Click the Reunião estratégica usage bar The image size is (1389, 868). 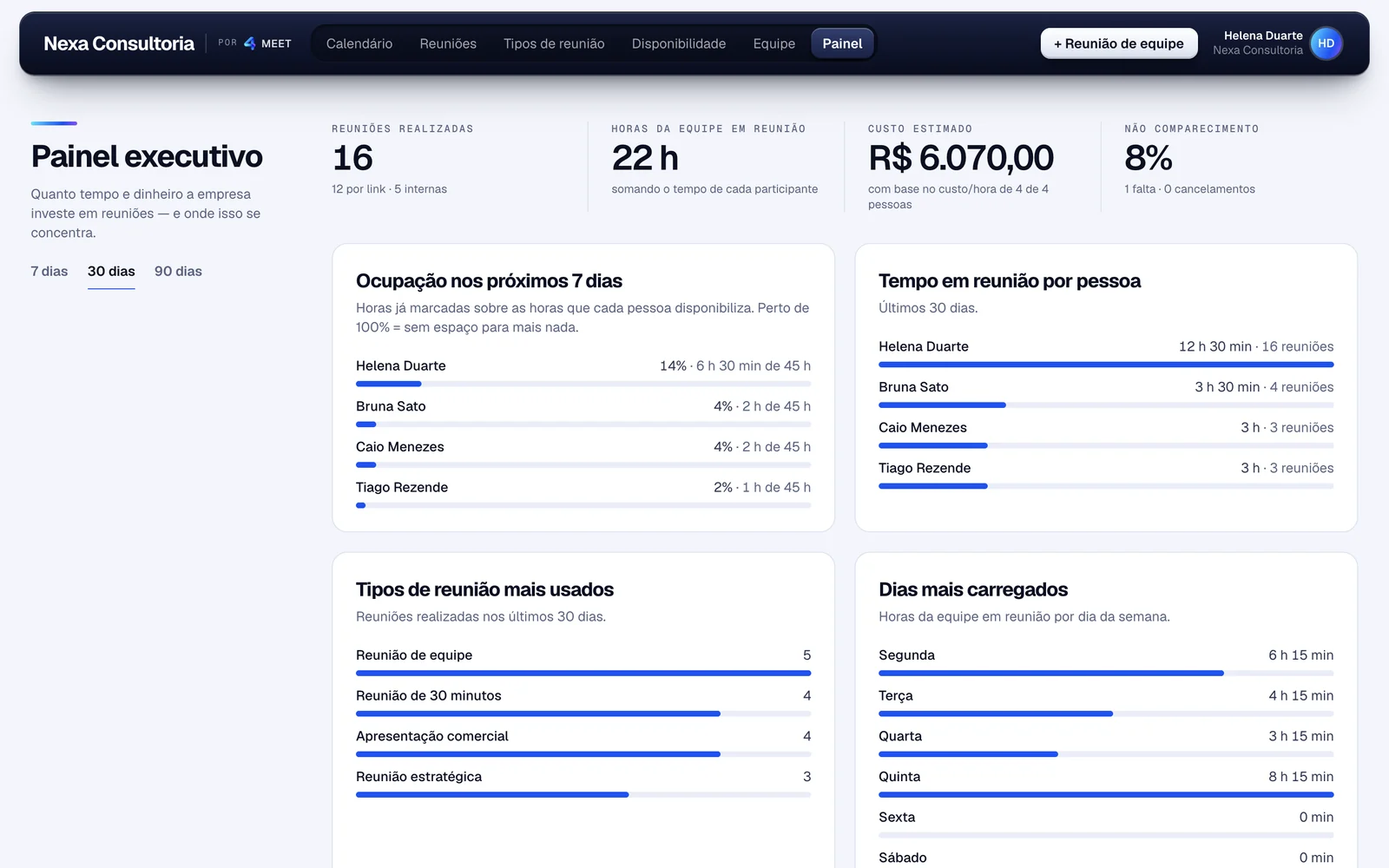tap(583, 794)
